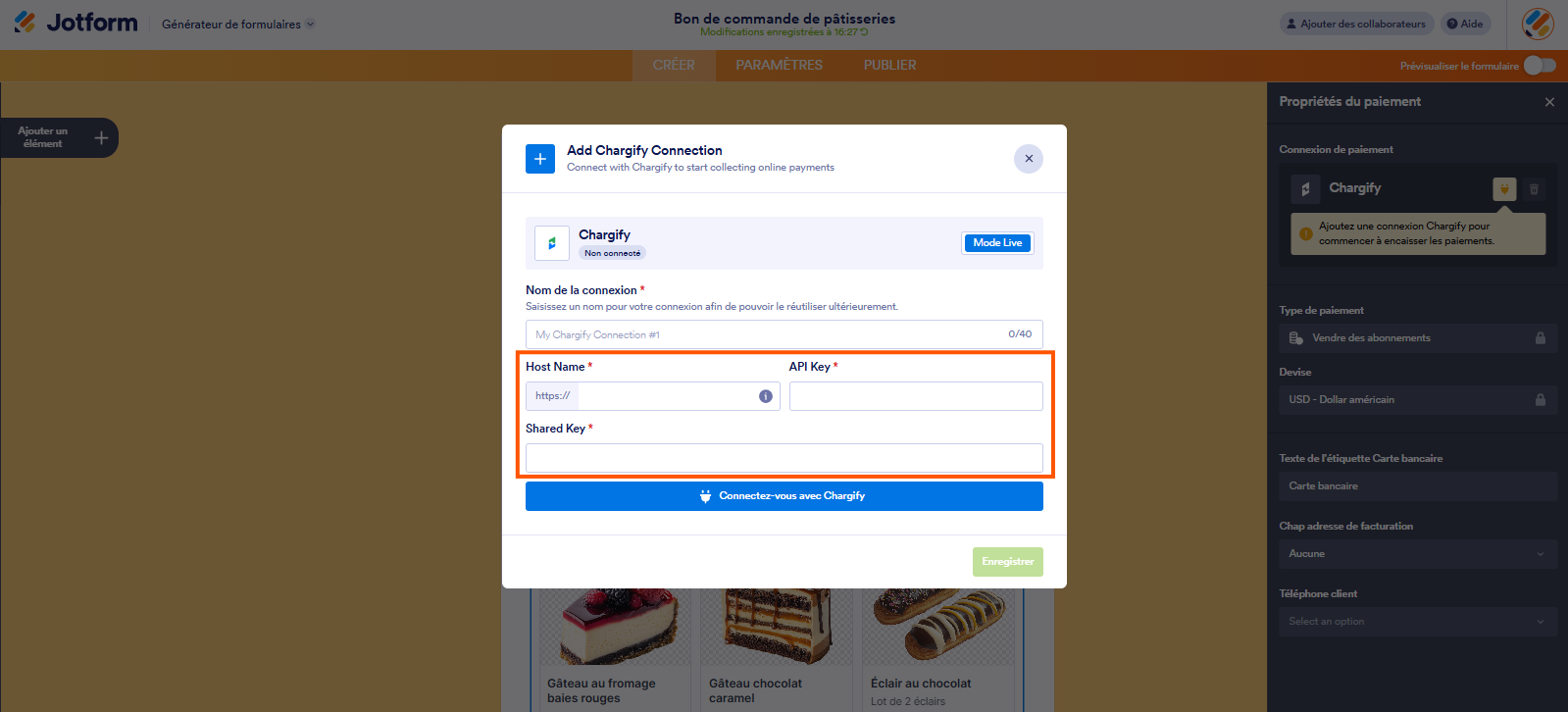The image size is (1568, 712).
Task: Click the info icon beside Host Name
Action: (765, 395)
